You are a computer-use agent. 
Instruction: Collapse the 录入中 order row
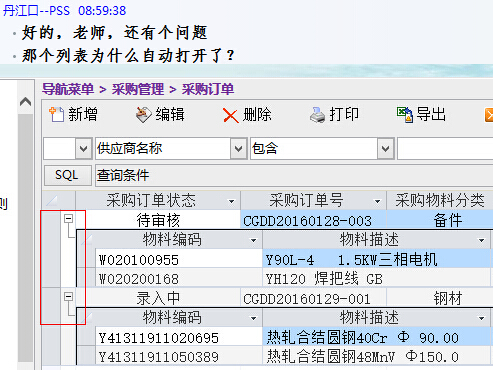(68, 297)
